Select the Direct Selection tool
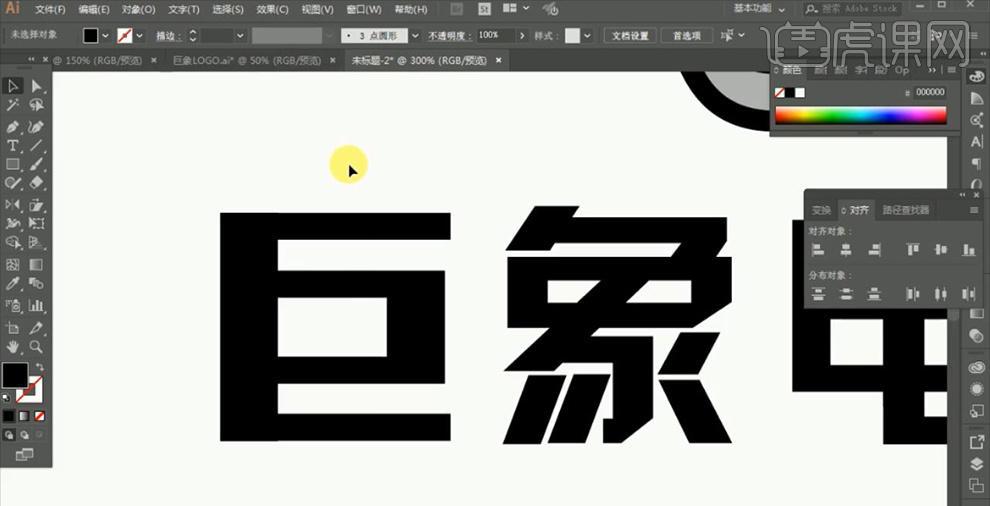 tap(37, 86)
